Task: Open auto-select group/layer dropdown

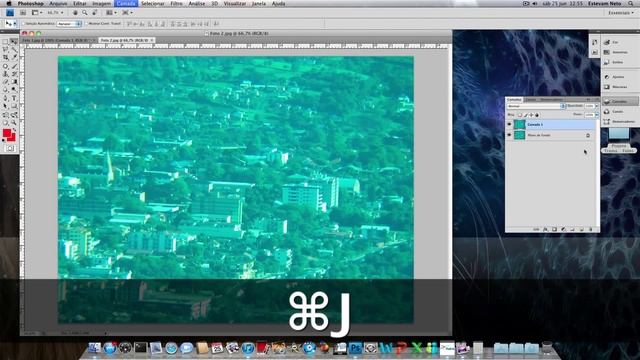Action: pyautogui.click(x=69, y=24)
